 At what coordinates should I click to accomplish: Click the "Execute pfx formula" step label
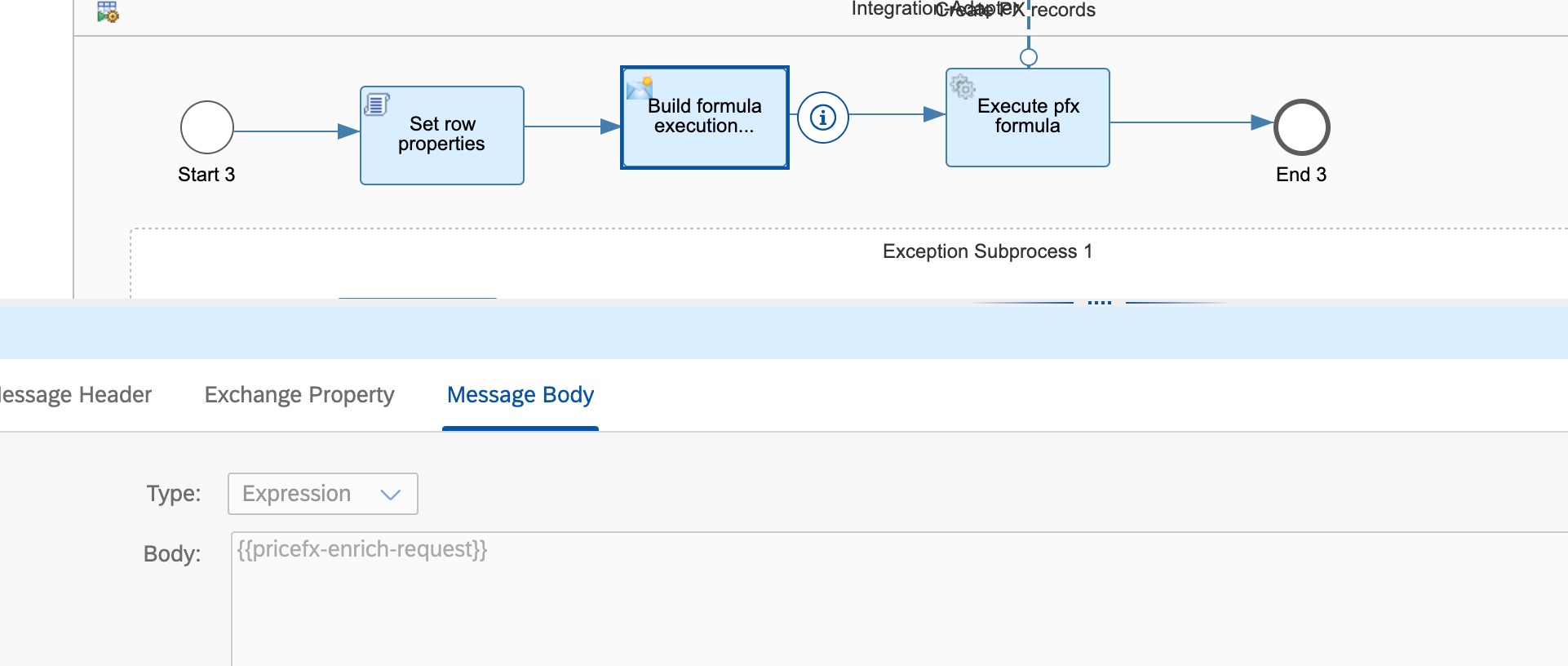coord(1028,116)
